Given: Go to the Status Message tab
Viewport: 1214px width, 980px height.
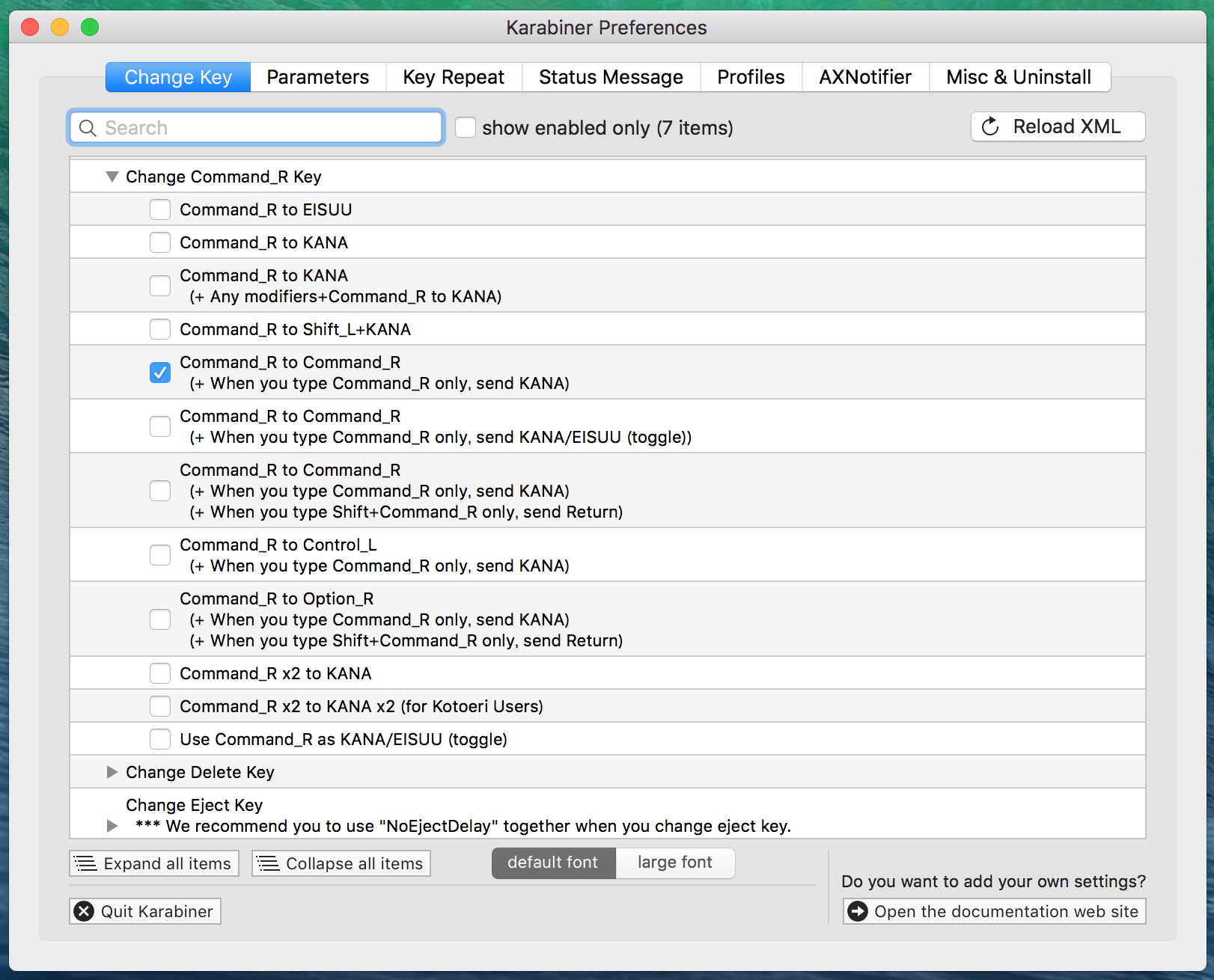Looking at the screenshot, I should coord(611,77).
